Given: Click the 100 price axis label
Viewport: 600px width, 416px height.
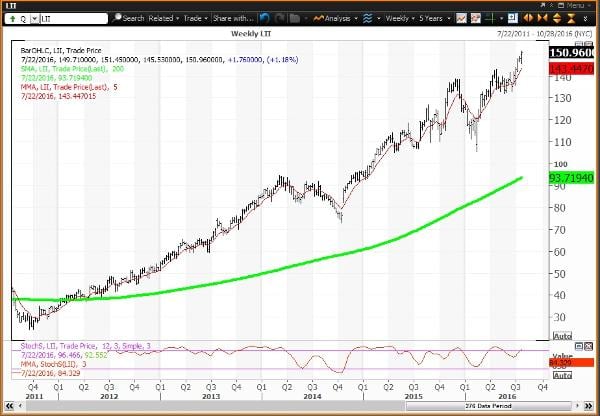Looking at the screenshot, I should [560, 164].
